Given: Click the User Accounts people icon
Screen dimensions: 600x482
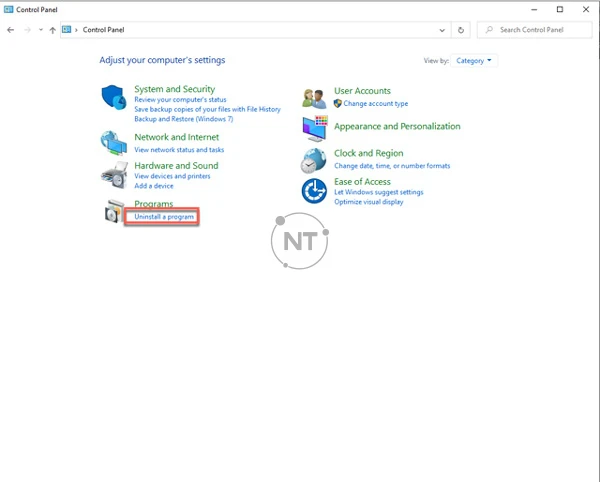Looking at the screenshot, I should (x=315, y=97).
